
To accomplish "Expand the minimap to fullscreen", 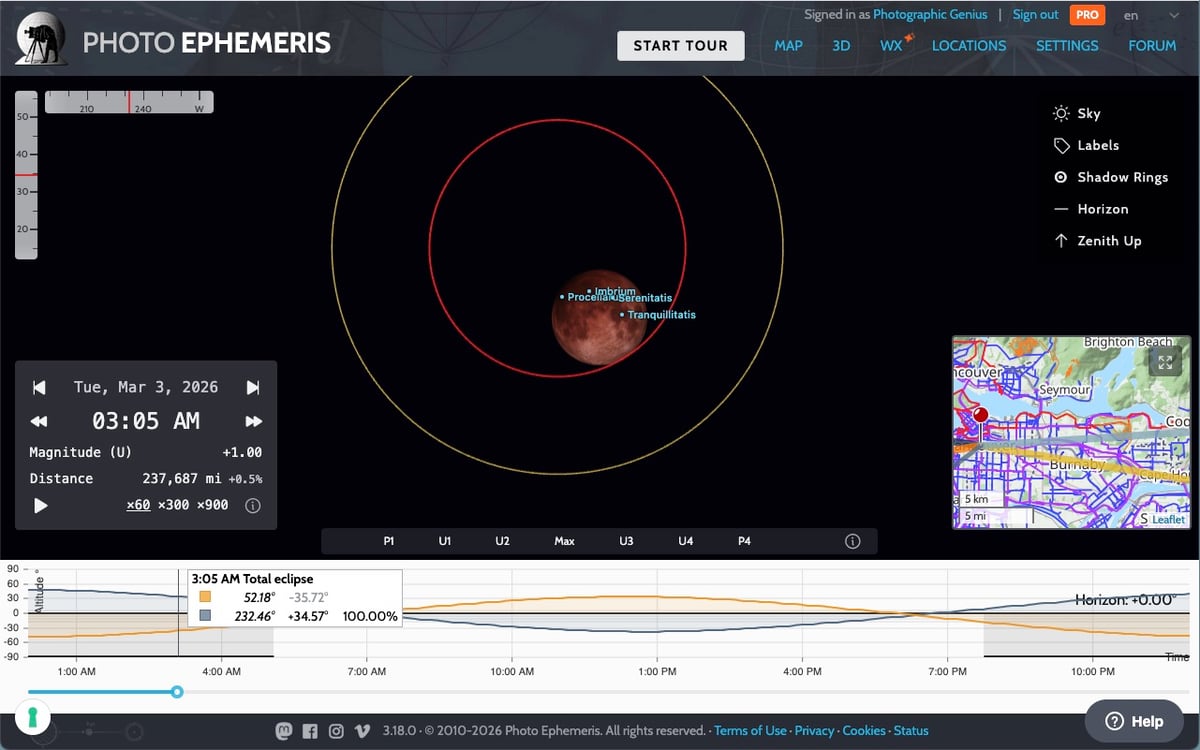I will pyautogui.click(x=1164, y=361).
